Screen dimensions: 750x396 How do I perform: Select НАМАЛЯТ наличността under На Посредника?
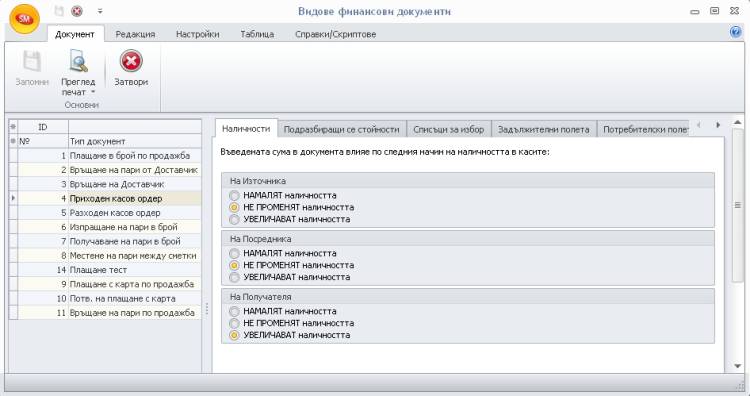point(234,253)
